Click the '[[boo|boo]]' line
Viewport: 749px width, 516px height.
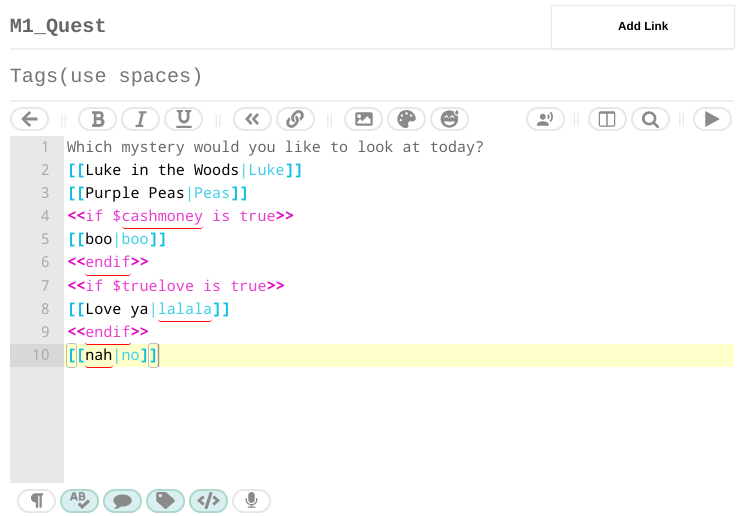coord(117,239)
